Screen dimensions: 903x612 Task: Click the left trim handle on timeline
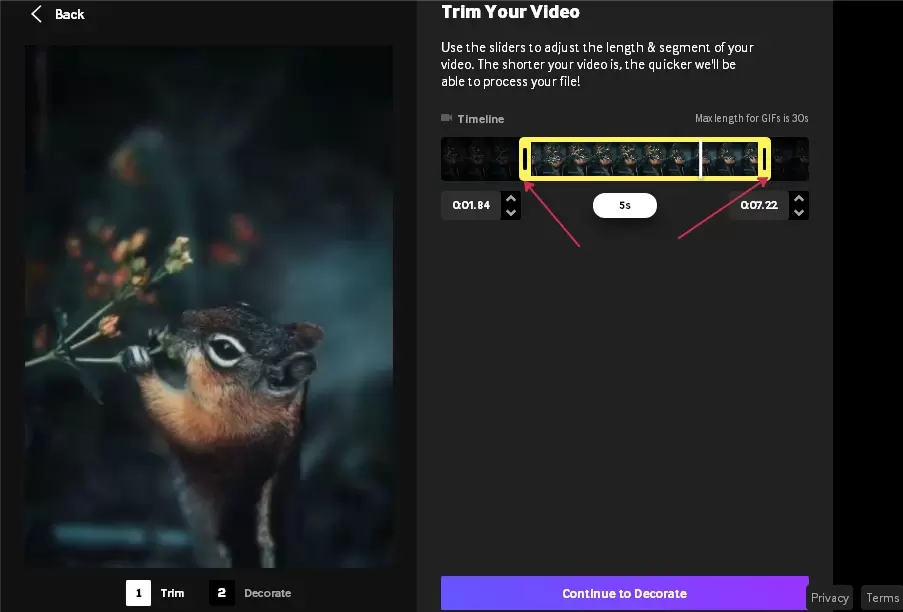pos(526,159)
